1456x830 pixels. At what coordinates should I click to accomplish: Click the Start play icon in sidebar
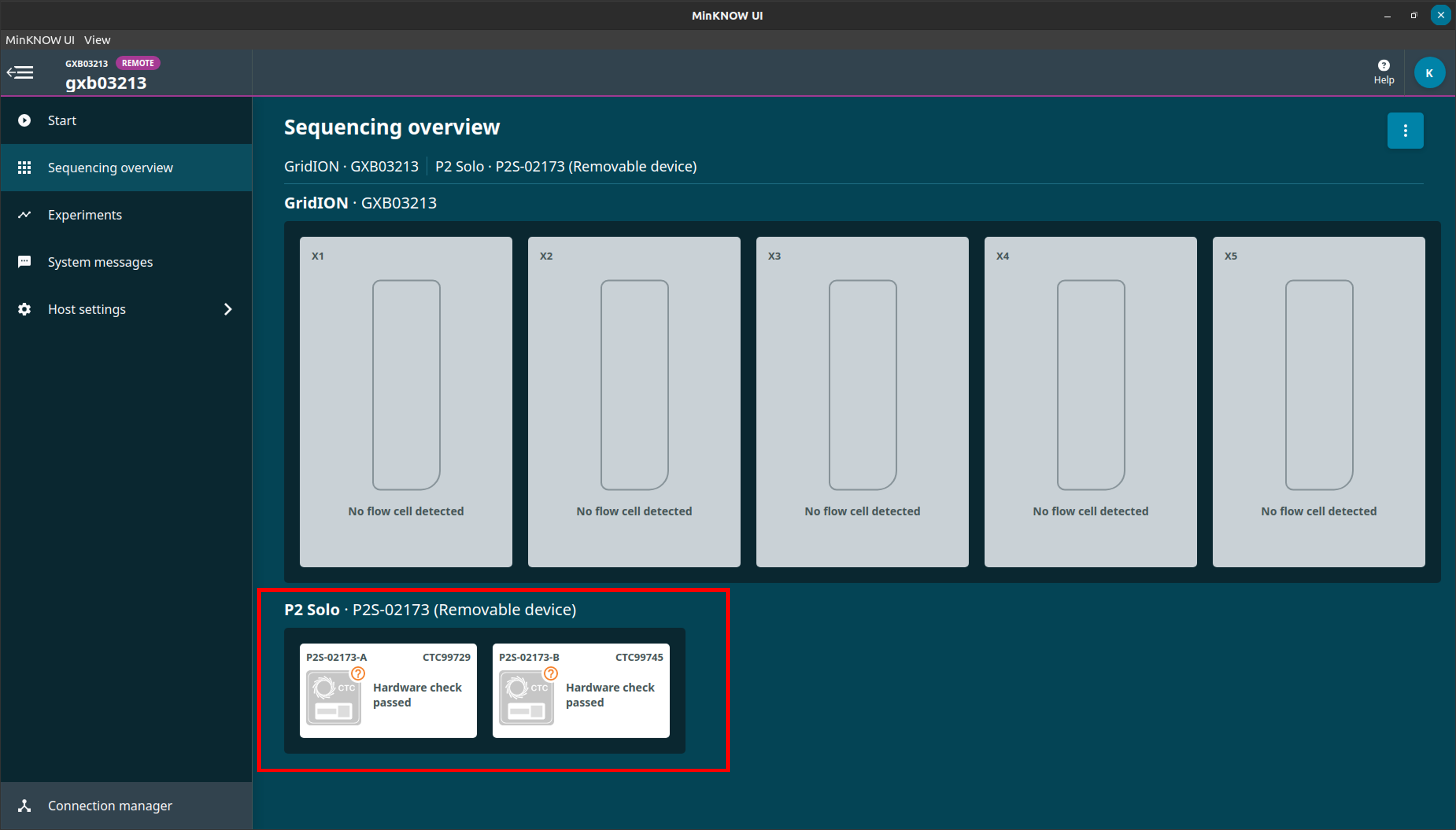(24, 120)
